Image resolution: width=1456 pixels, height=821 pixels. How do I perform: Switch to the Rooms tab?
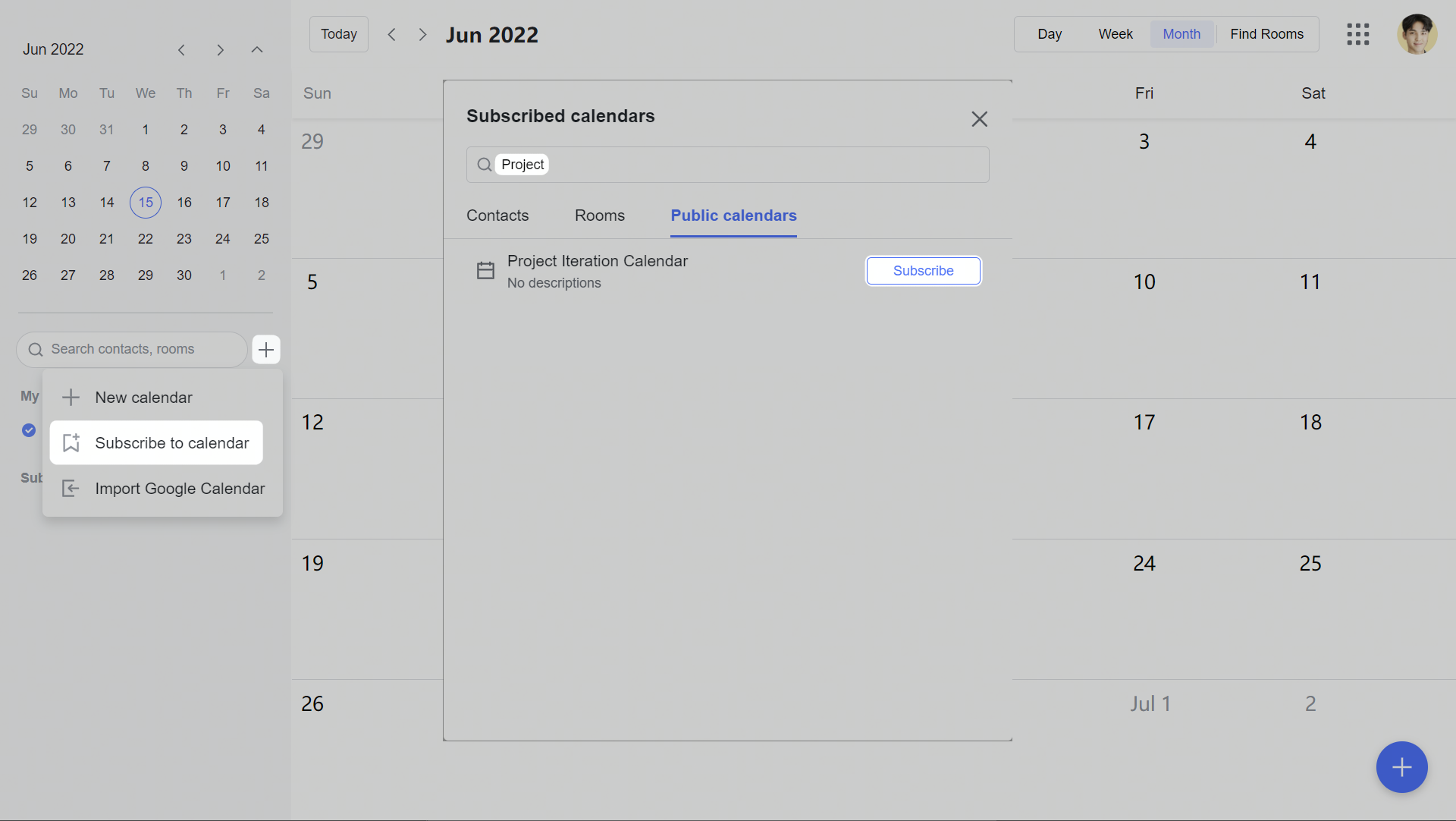pos(599,215)
